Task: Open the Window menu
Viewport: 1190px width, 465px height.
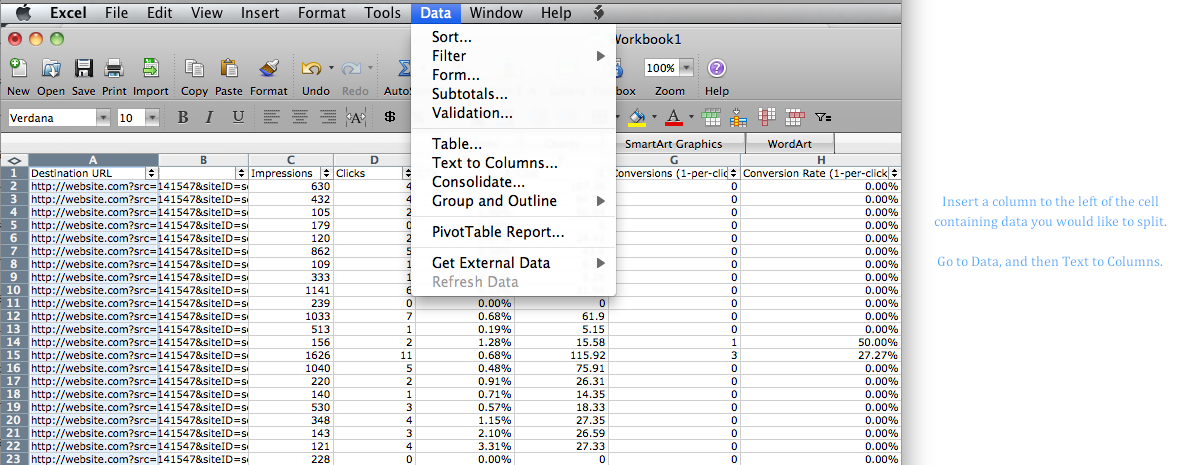Action: pyautogui.click(x=496, y=13)
